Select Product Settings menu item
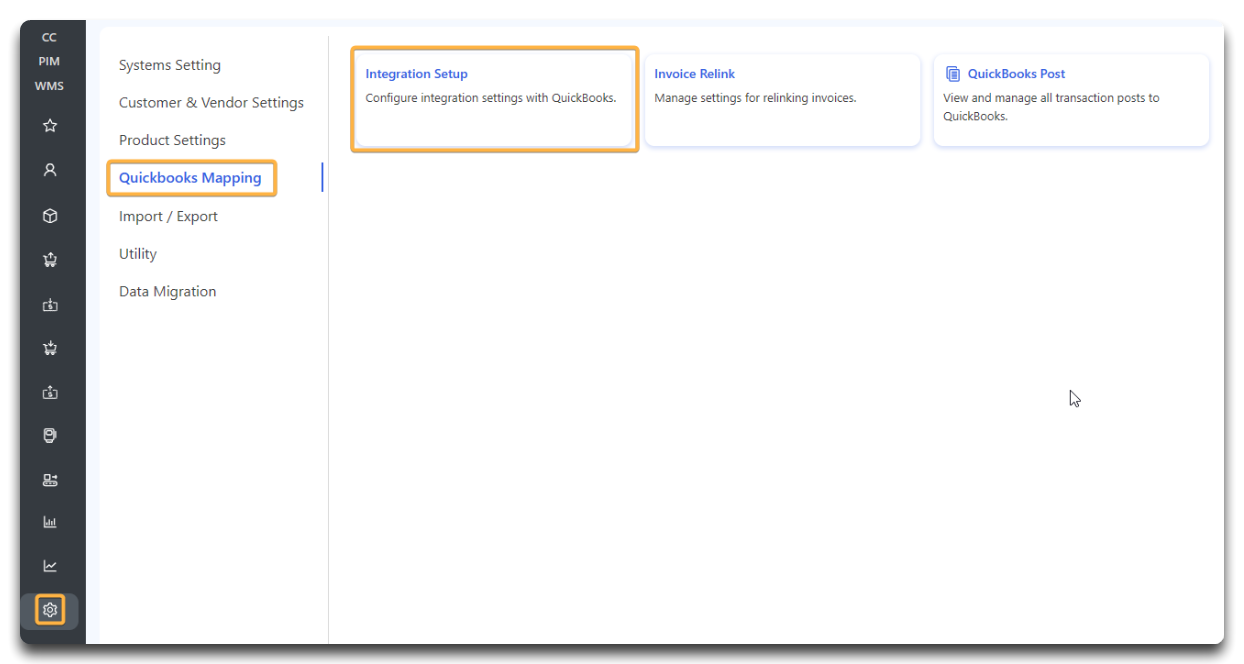1244x664 pixels. click(x=172, y=140)
